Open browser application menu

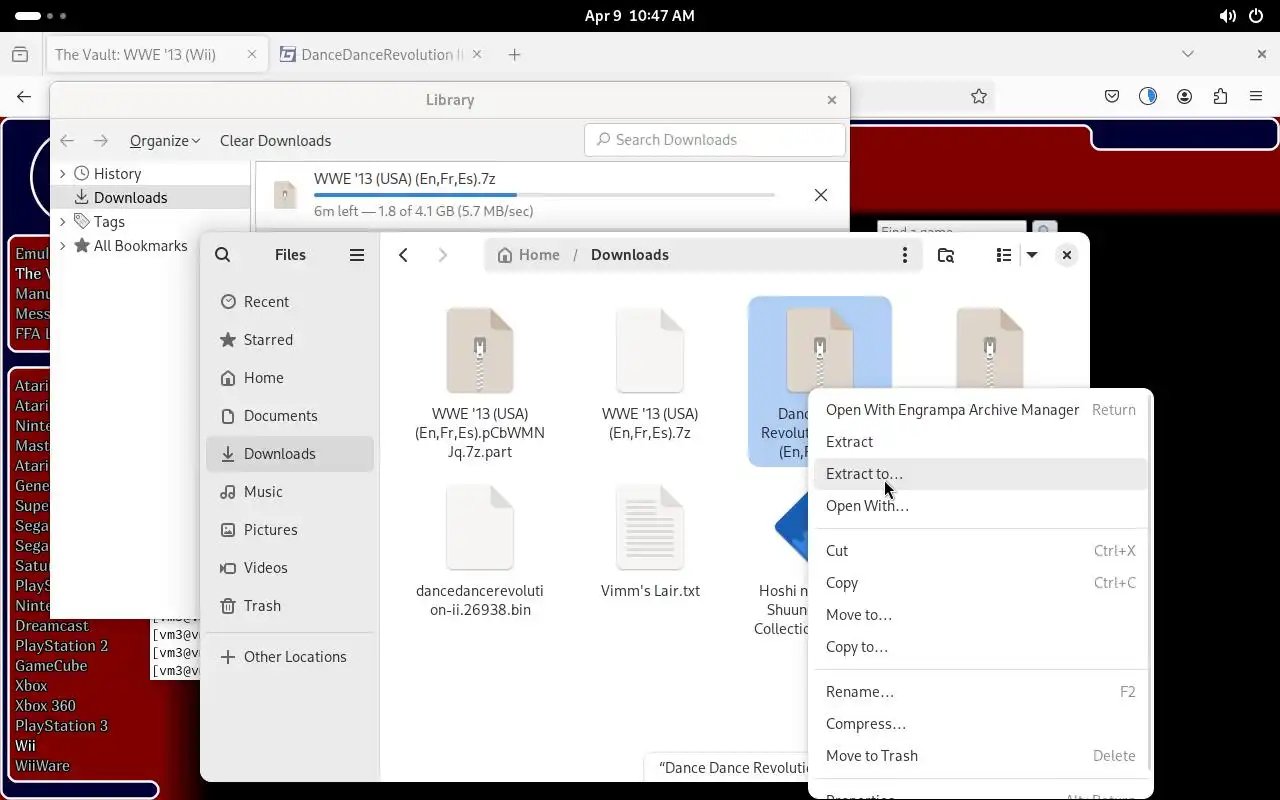coord(1256,97)
